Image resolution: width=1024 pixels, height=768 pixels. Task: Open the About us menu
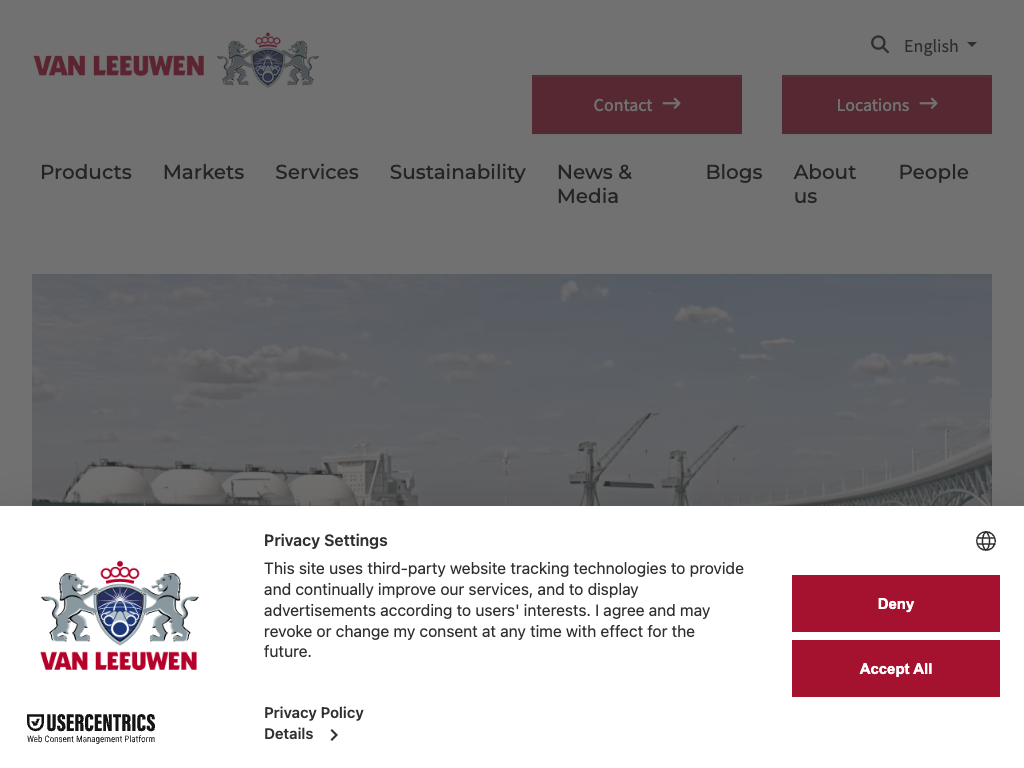(824, 184)
